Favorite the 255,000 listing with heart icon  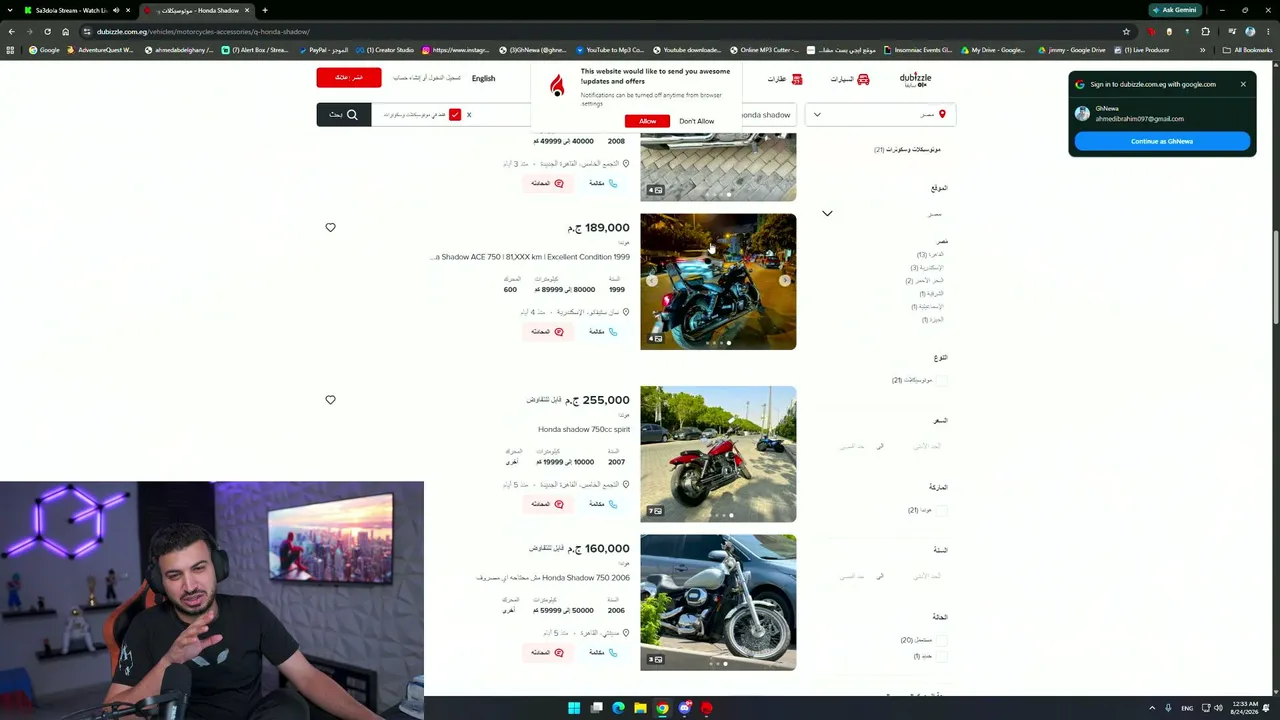point(330,400)
